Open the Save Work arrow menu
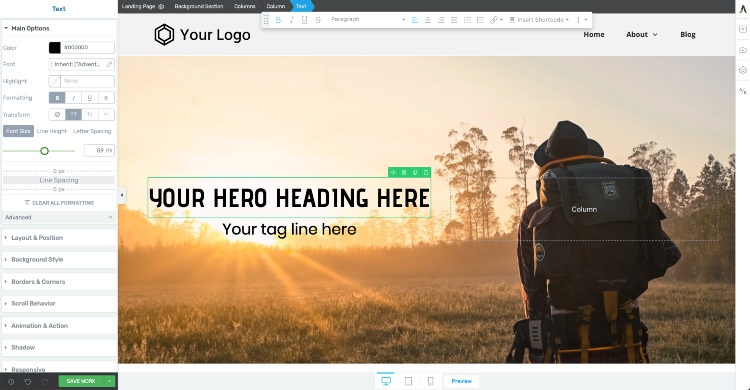The height and width of the screenshot is (390, 750). point(110,381)
